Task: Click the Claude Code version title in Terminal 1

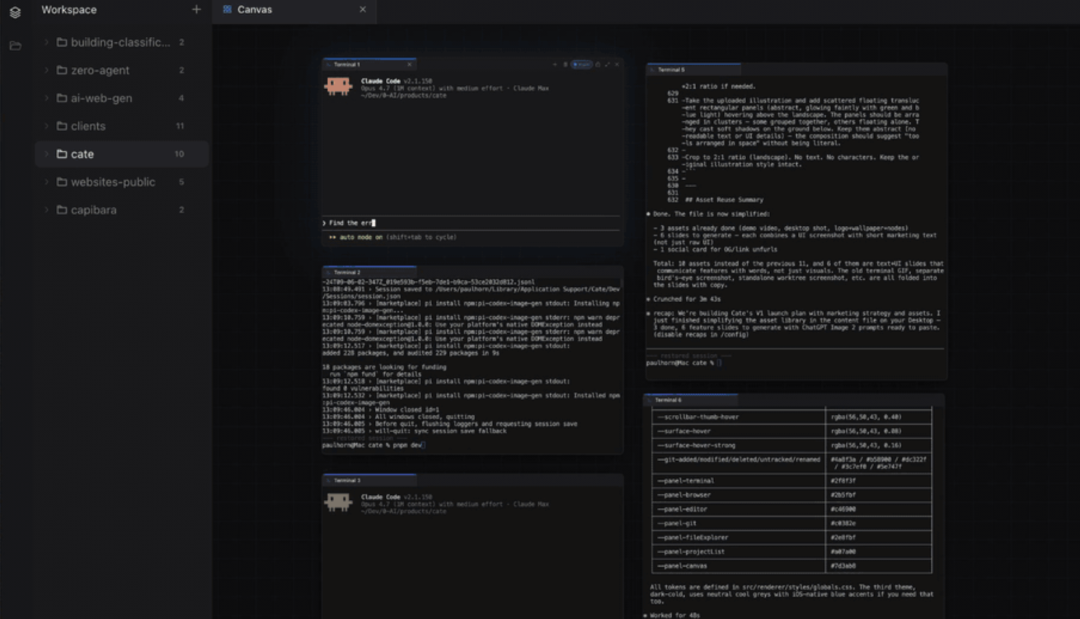Action: [x=396, y=81]
